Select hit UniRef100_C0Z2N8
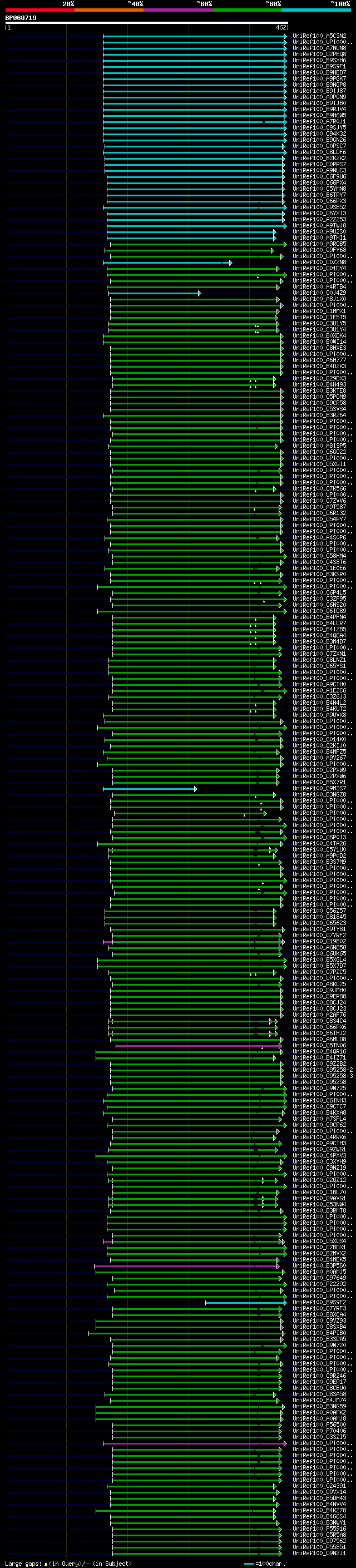This screenshot has height=1568, width=356. pyautogui.click(x=319, y=263)
